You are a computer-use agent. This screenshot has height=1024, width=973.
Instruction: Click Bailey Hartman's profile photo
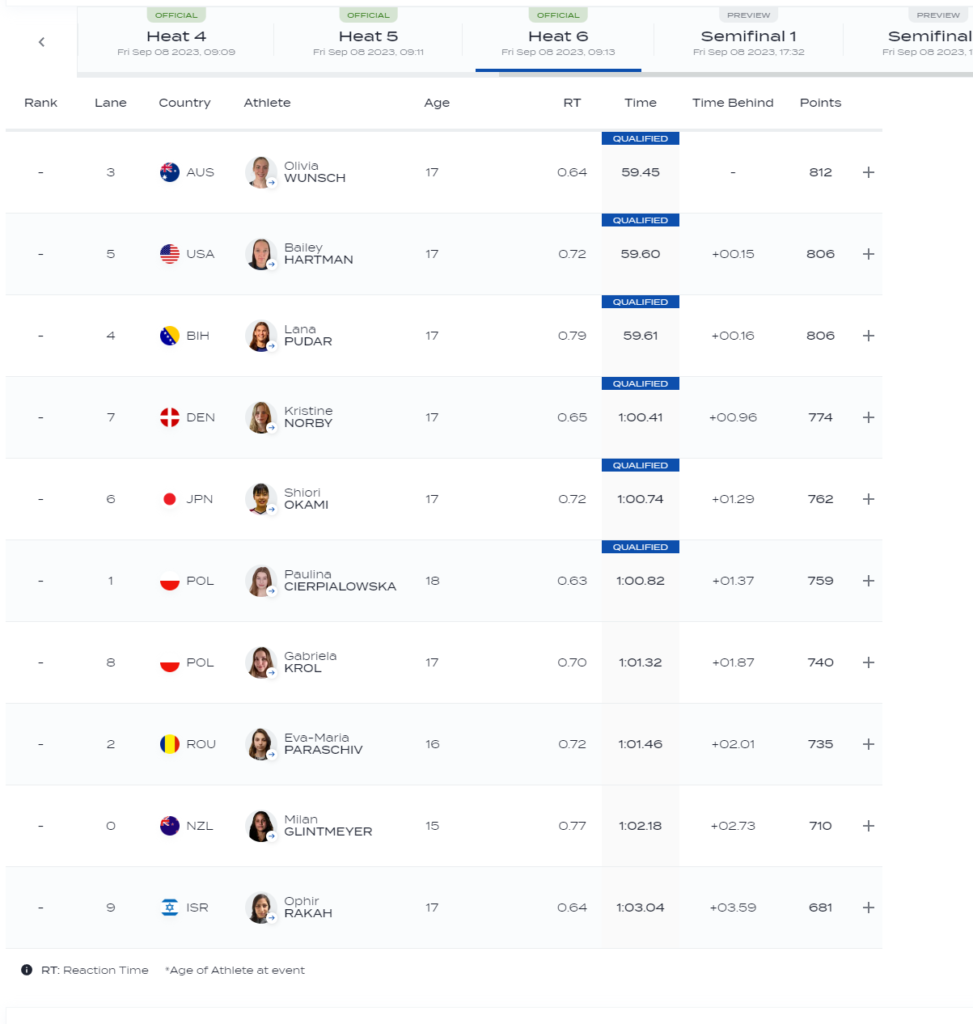(260, 254)
